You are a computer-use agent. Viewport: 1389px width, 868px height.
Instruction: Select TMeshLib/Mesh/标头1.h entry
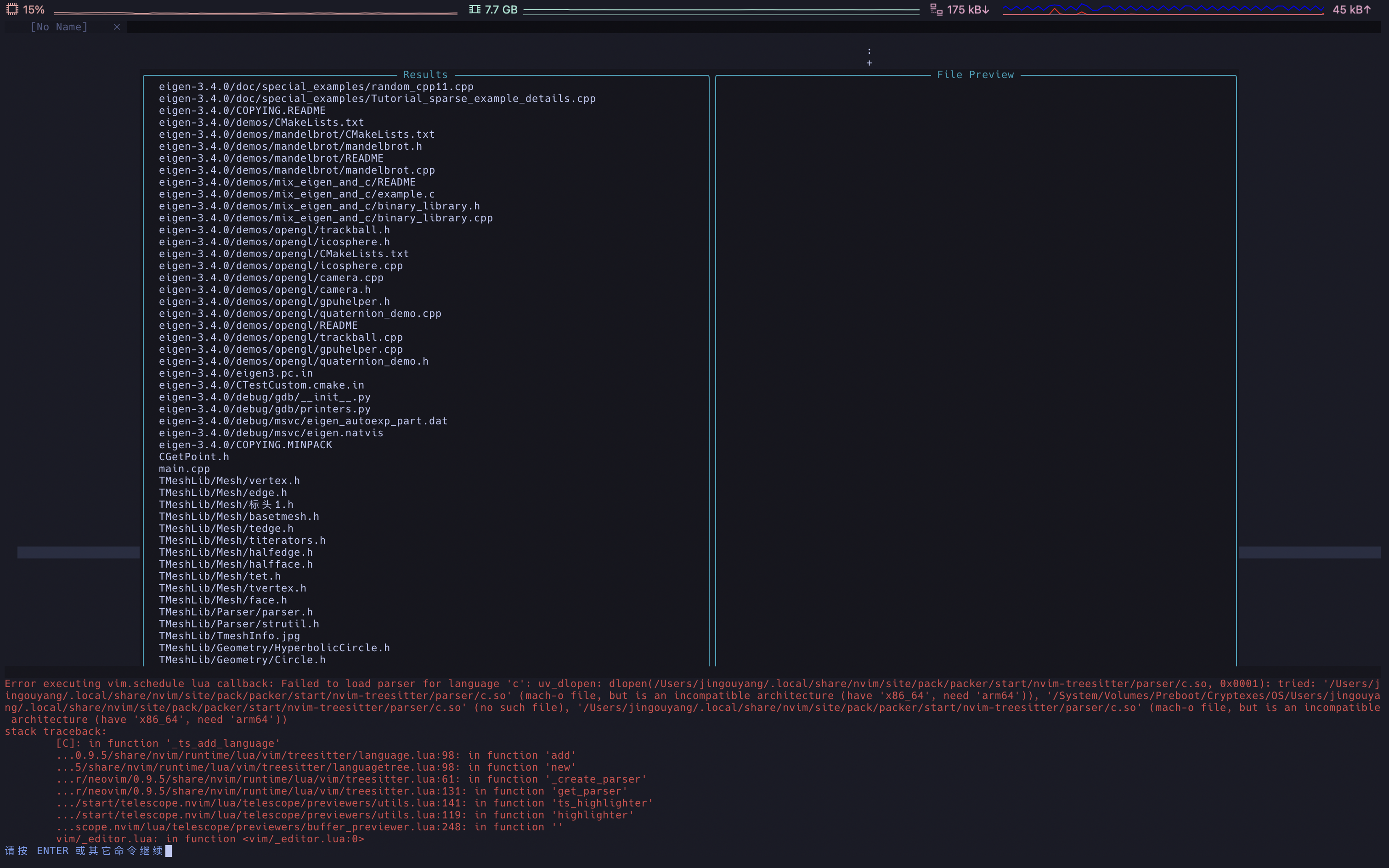click(226, 505)
